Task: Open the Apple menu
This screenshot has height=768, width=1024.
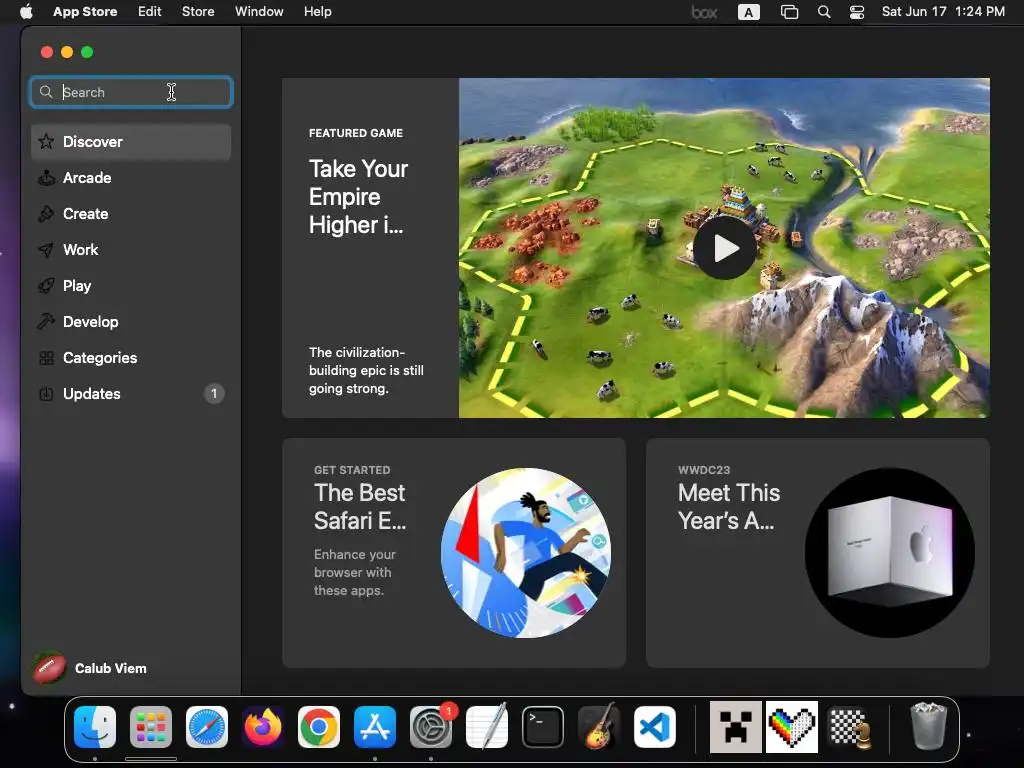Action: click(26, 12)
